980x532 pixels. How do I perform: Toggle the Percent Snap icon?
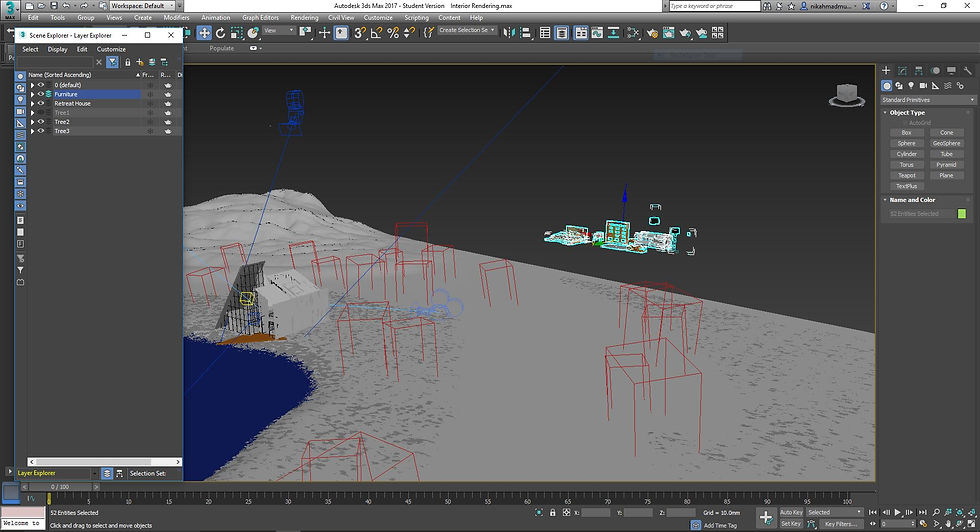click(x=392, y=33)
